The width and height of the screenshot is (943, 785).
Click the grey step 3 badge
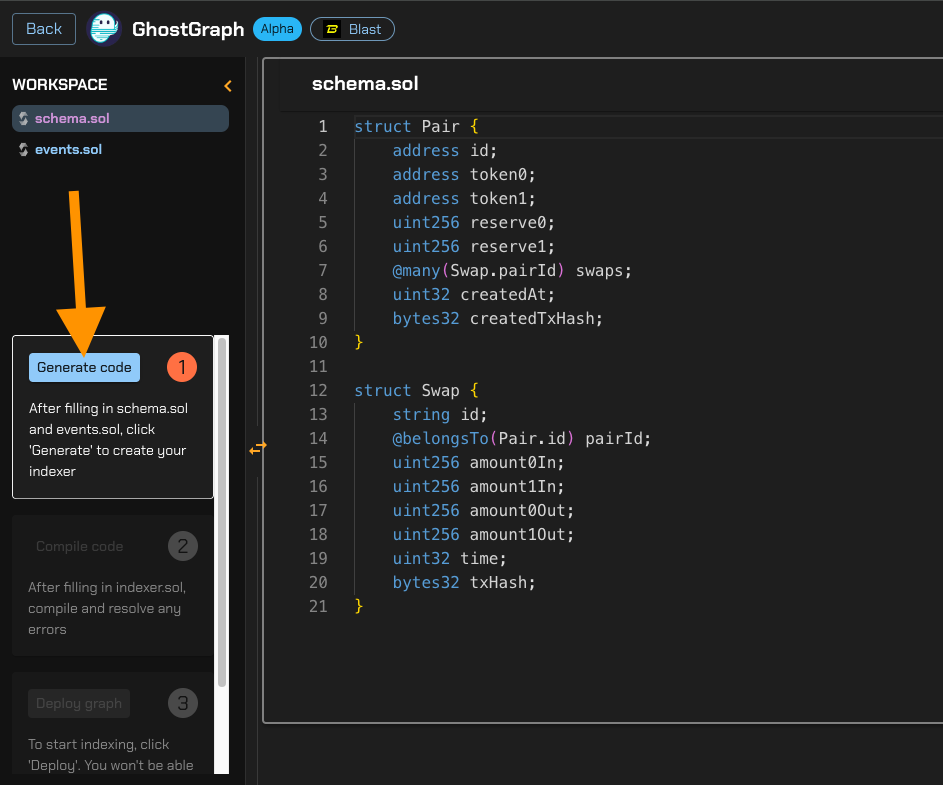coord(182,703)
